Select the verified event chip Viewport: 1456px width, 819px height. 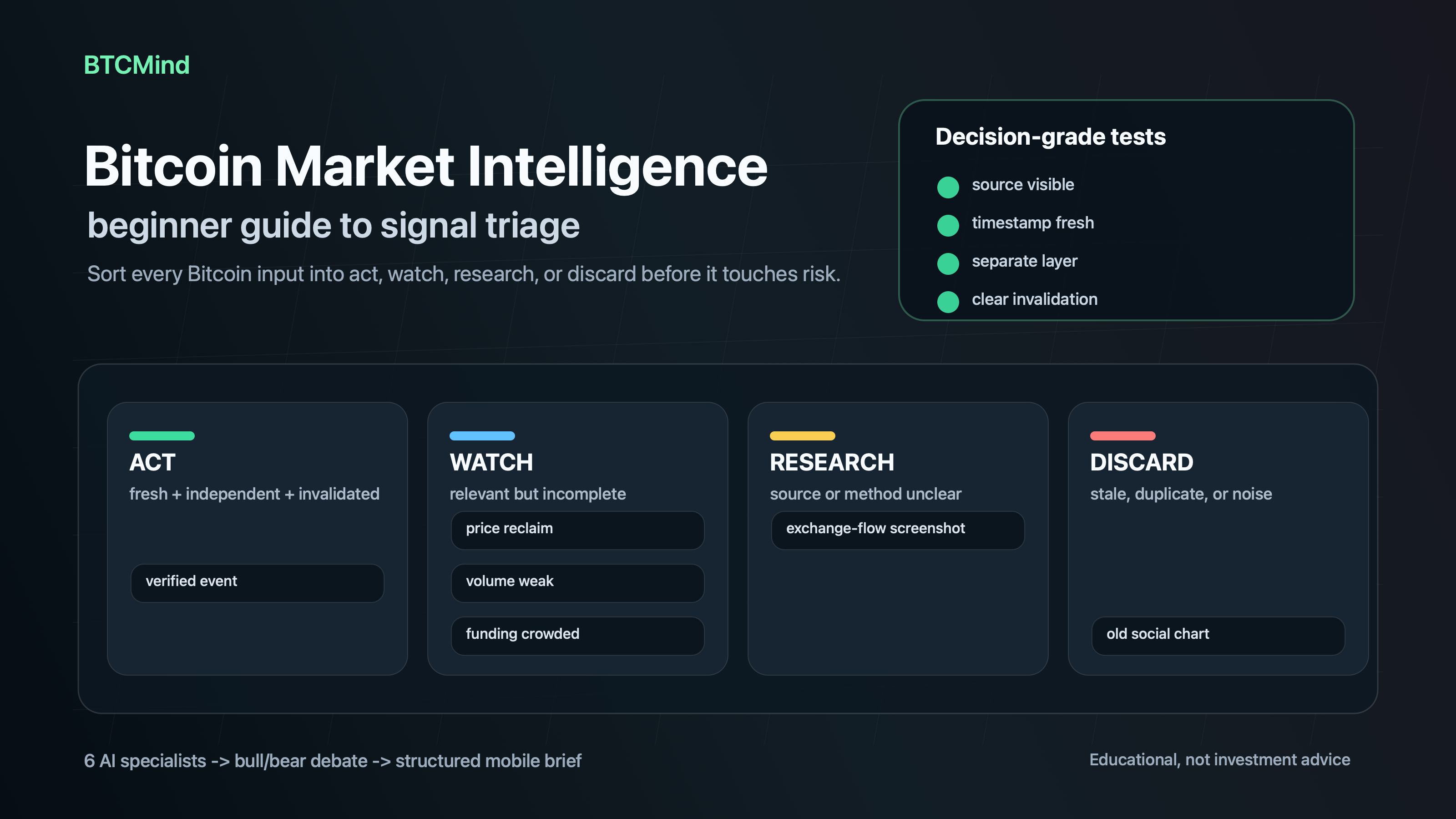click(x=257, y=583)
